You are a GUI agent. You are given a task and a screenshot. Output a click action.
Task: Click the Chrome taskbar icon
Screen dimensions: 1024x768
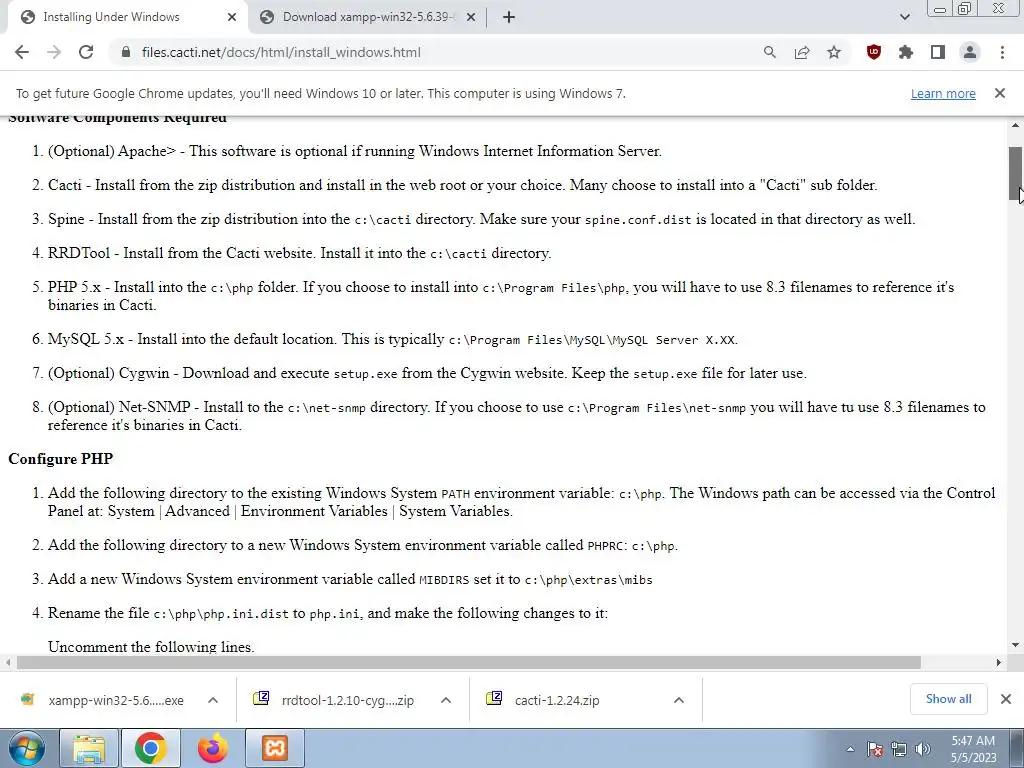[150, 748]
